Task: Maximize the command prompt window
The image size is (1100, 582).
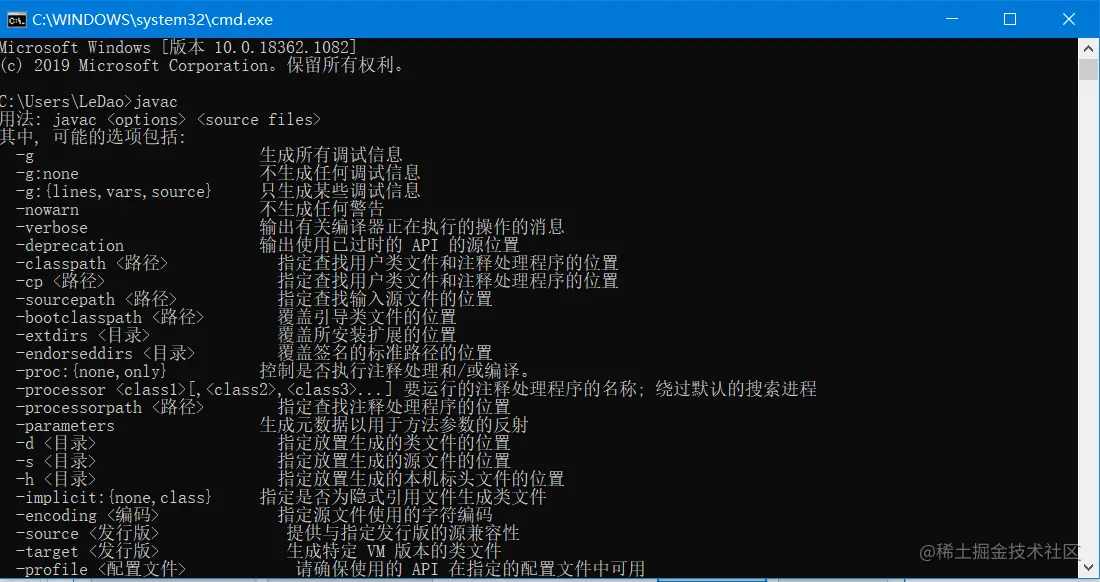Action: coord(1010,20)
